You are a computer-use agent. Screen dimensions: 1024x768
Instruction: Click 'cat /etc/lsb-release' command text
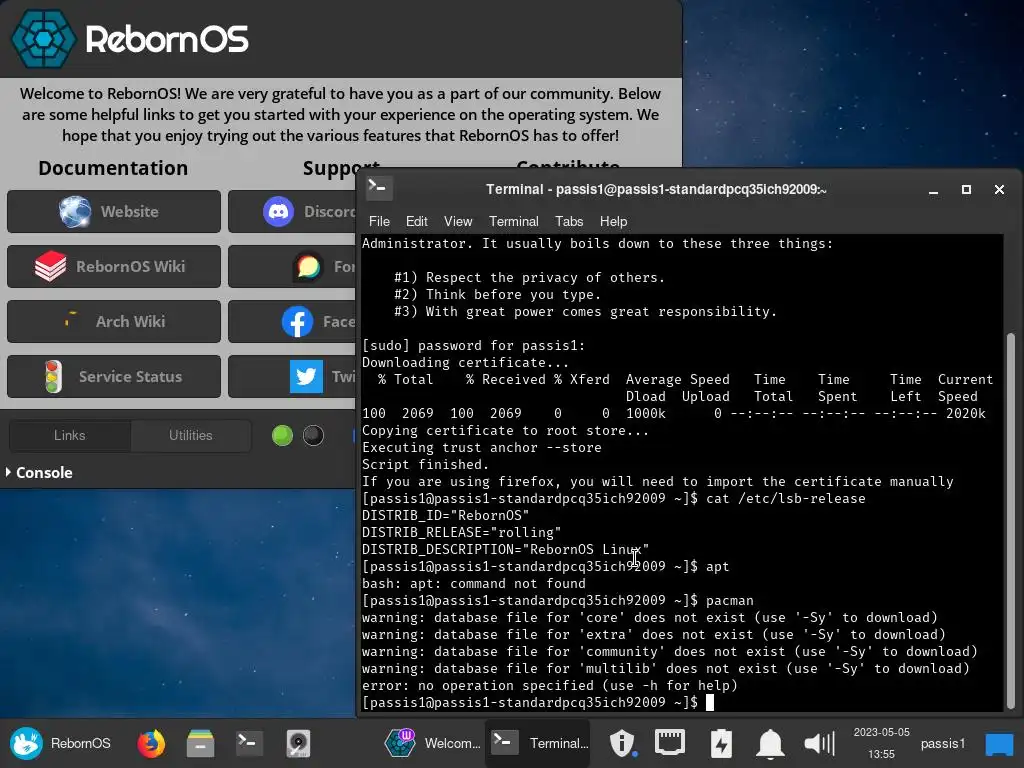786,498
